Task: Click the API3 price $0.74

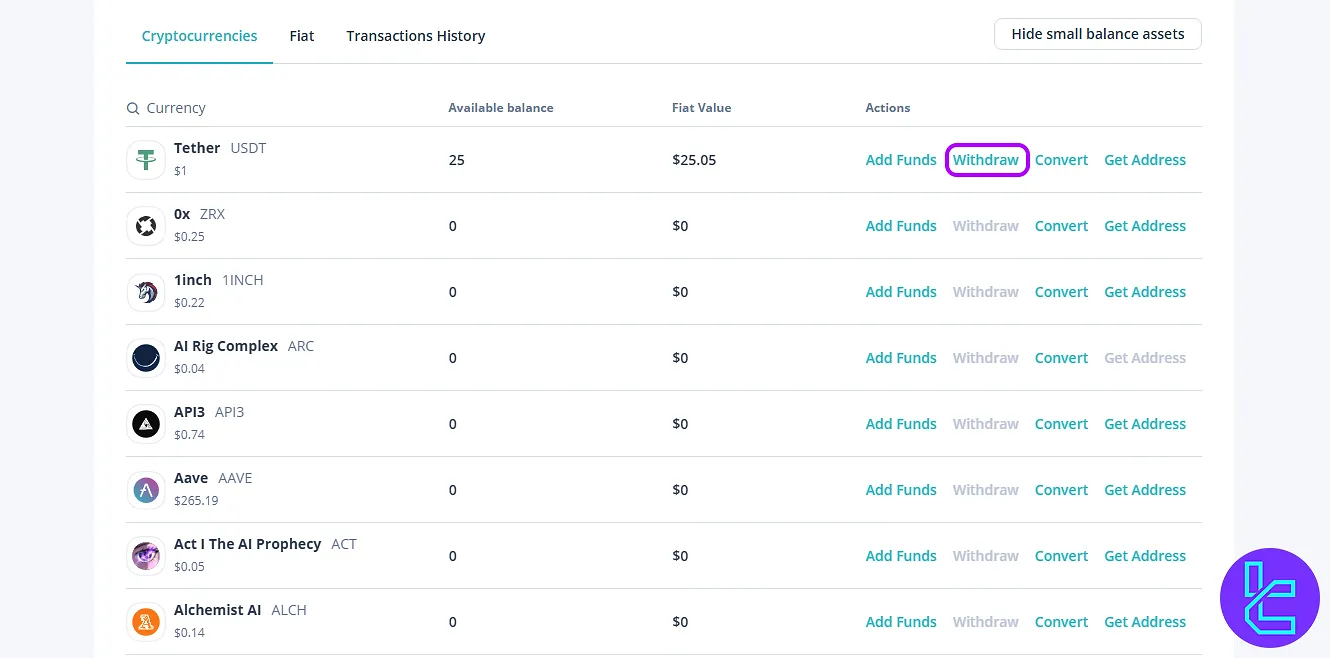Action: click(x=189, y=435)
